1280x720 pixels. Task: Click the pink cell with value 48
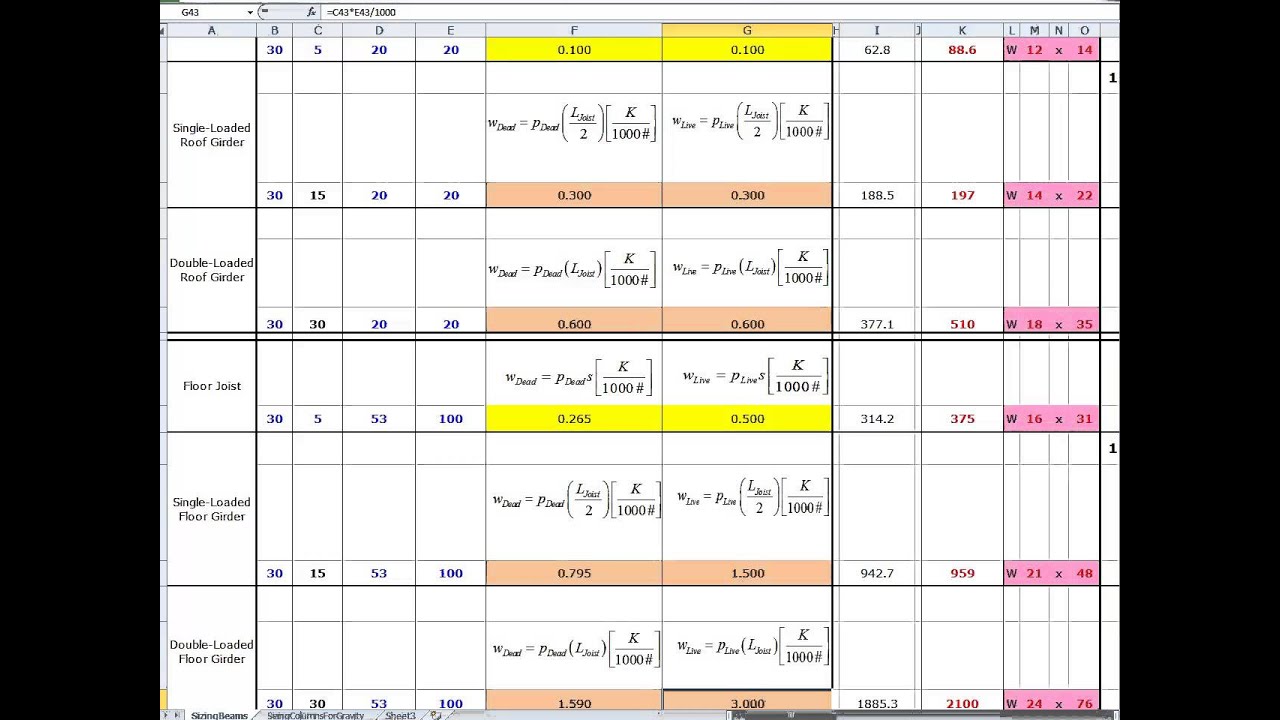[x=1084, y=573]
